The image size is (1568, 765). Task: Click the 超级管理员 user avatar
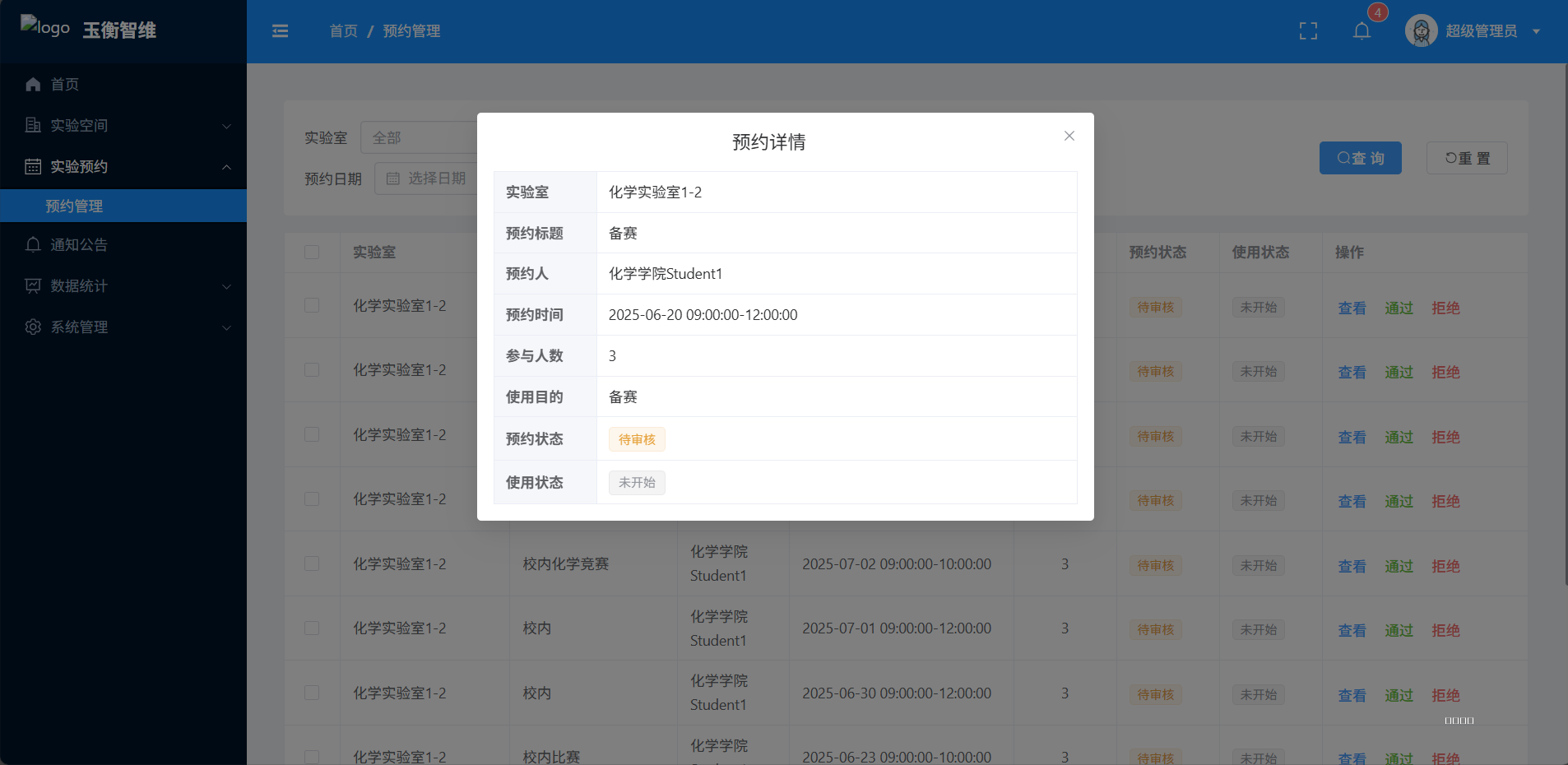click(1421, 31)
